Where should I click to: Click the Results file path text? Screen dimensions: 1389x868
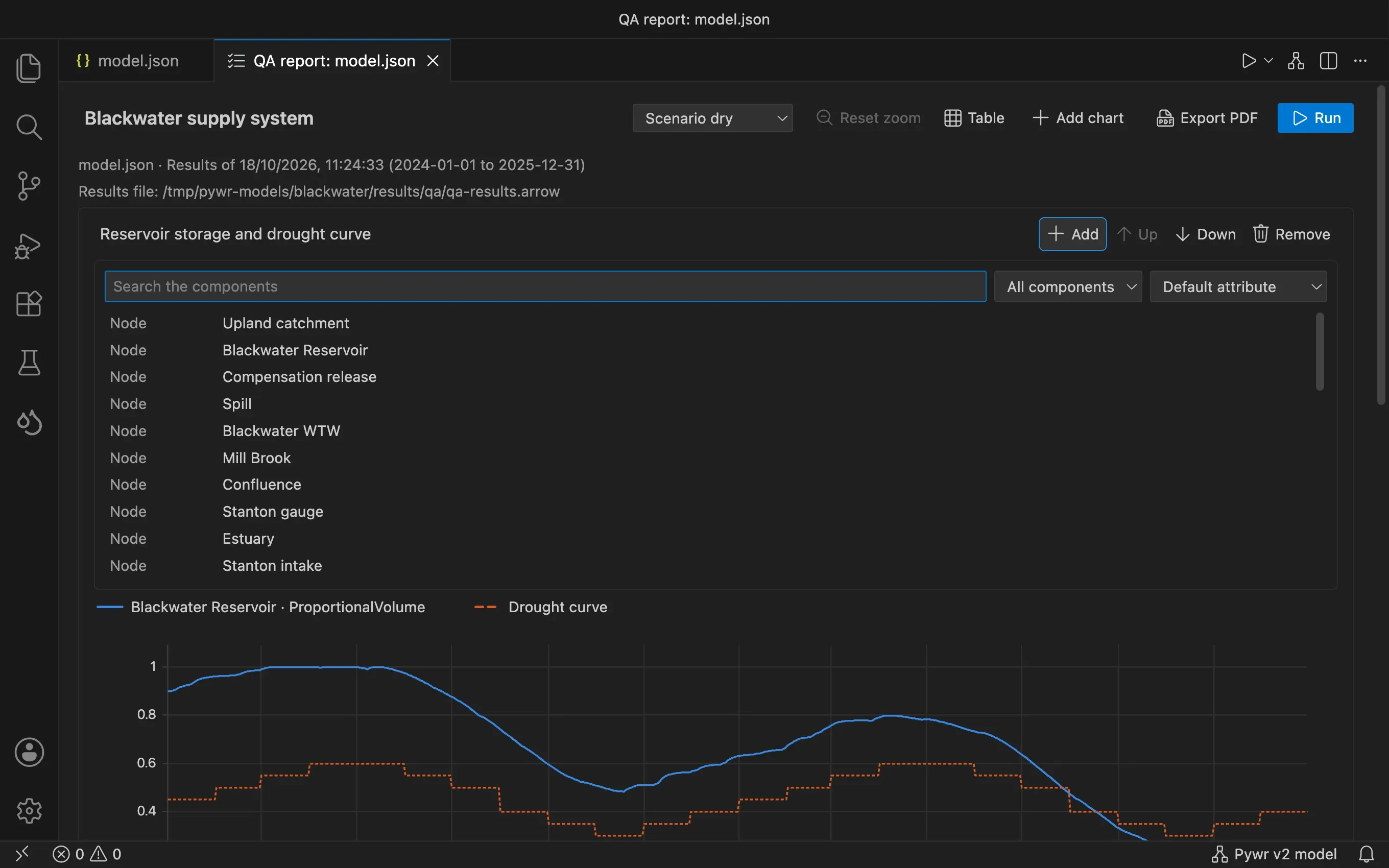319,191
